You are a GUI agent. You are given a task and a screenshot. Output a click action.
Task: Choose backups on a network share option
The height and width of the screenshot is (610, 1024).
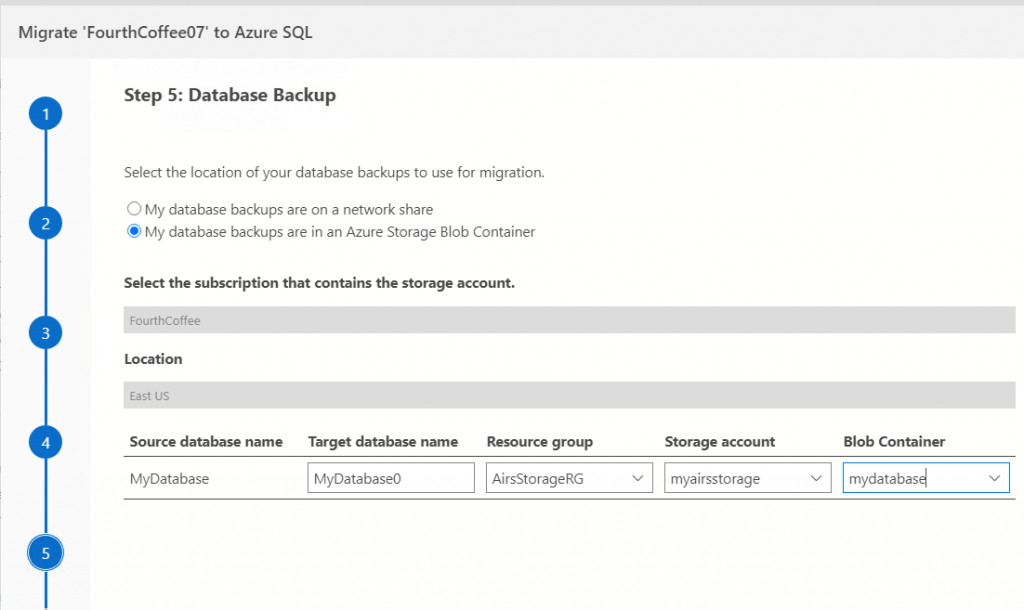[x=134, y=209]
